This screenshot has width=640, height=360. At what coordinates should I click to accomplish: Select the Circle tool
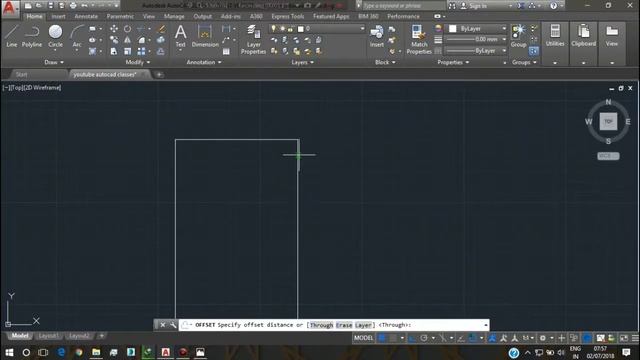tap(55, 36)
